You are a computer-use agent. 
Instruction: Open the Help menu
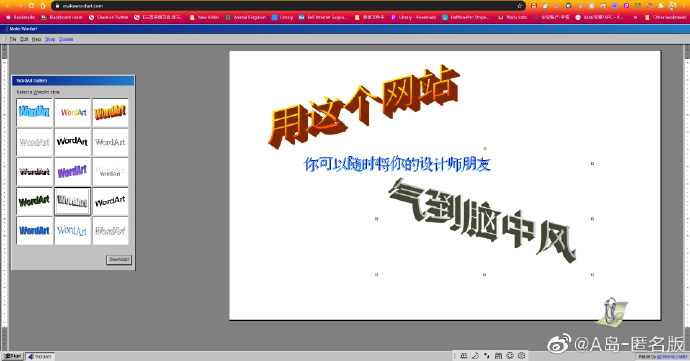37,39
